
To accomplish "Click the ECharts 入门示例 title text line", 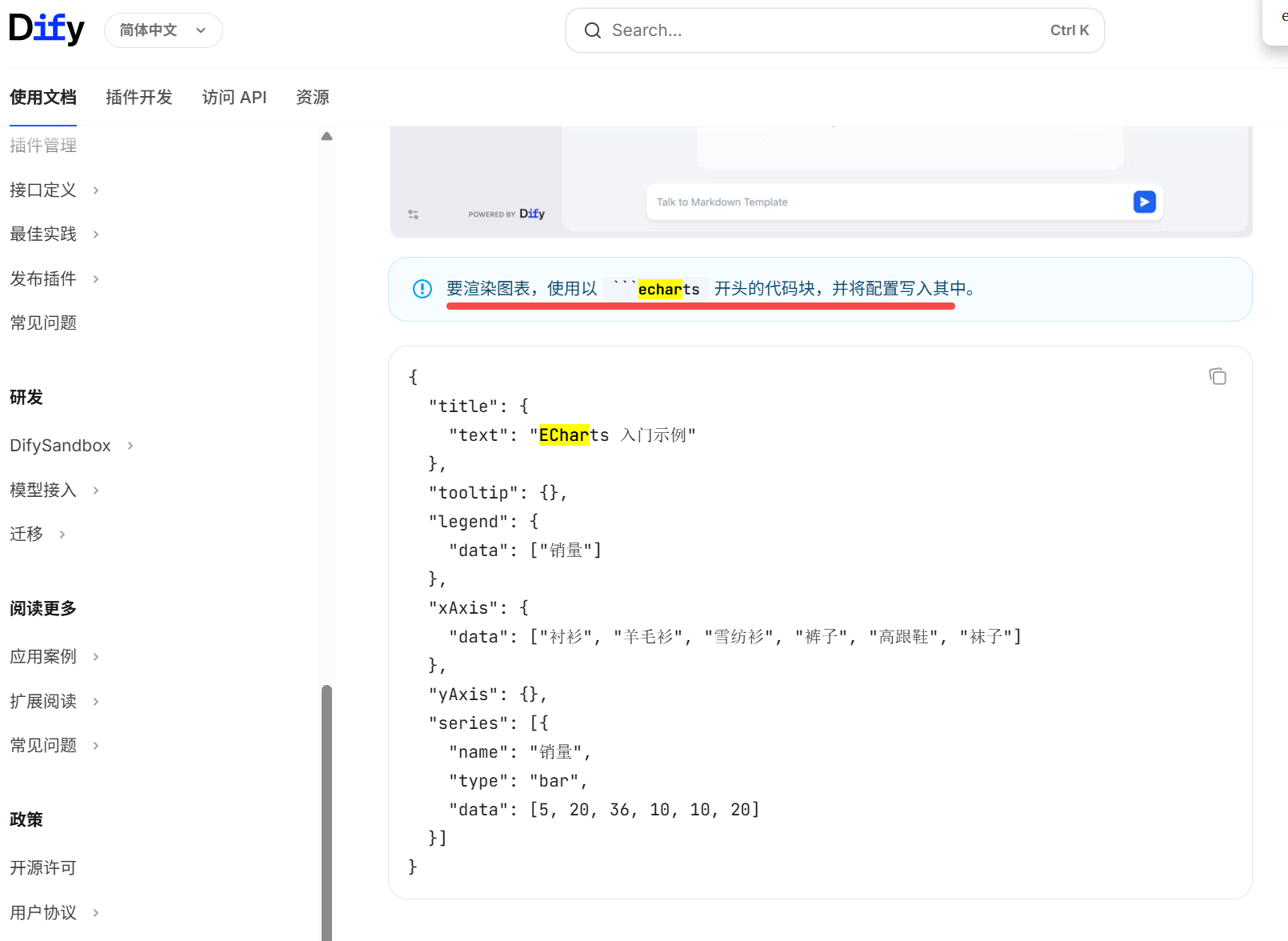I will coord(572,435).
